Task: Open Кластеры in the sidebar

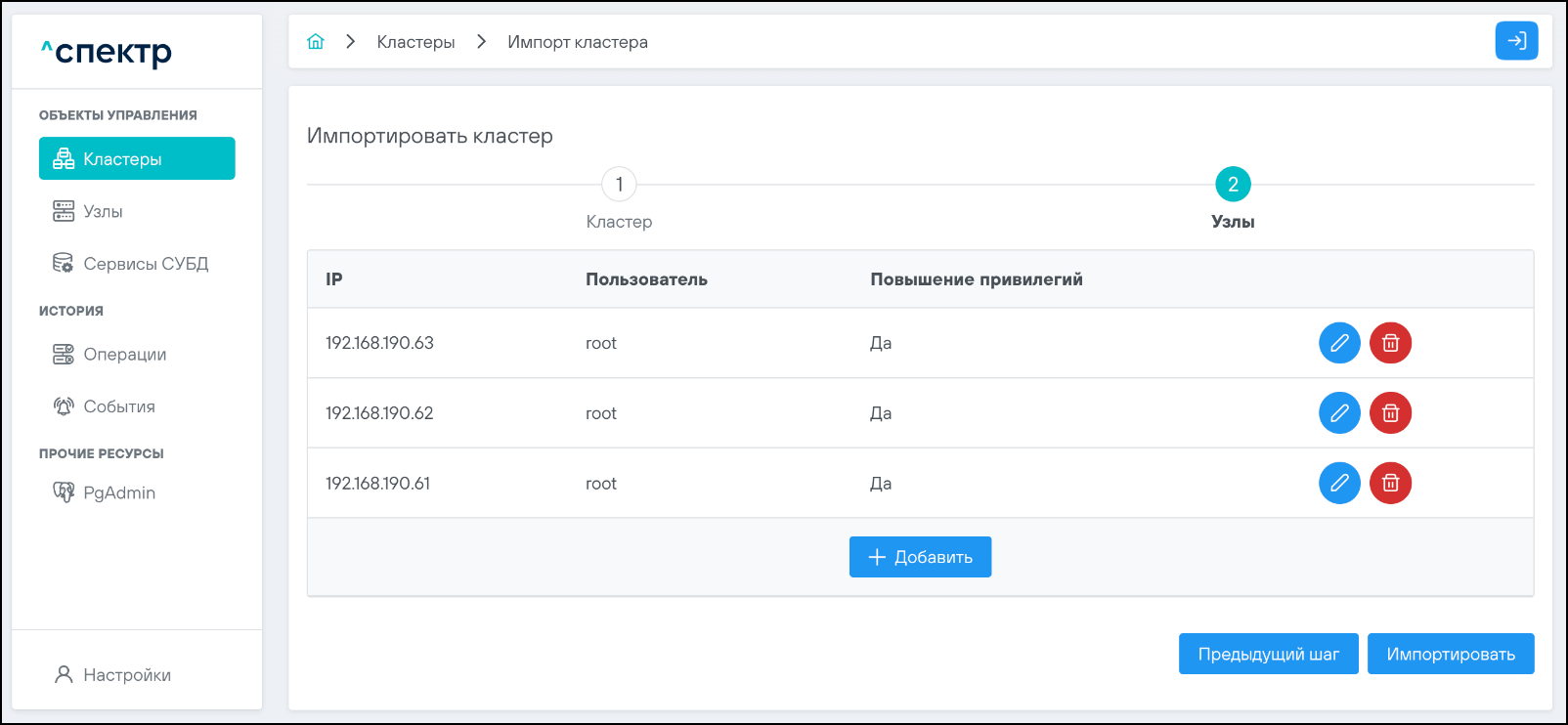Action: point(137,159)
